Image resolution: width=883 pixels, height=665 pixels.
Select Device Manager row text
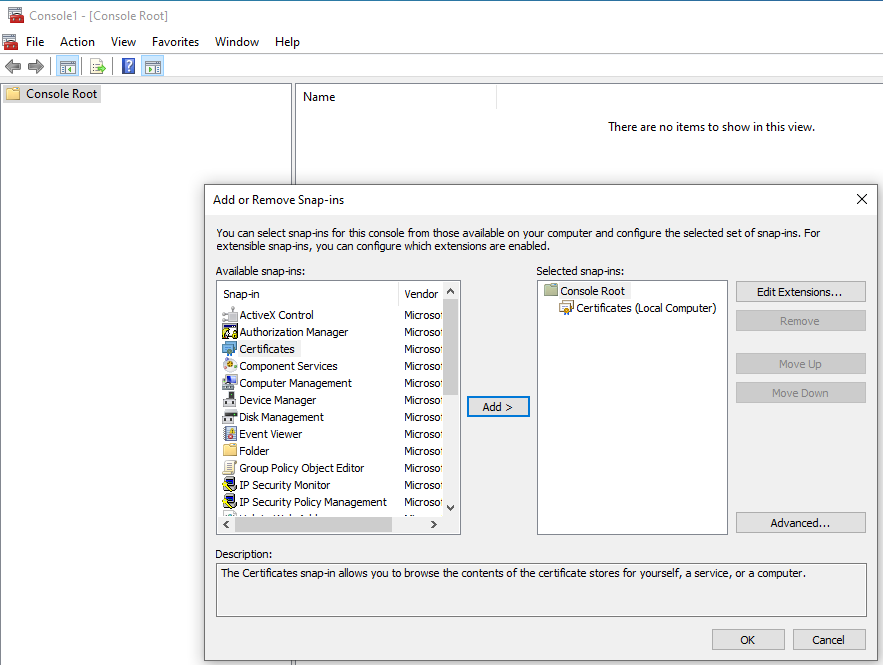278,400
